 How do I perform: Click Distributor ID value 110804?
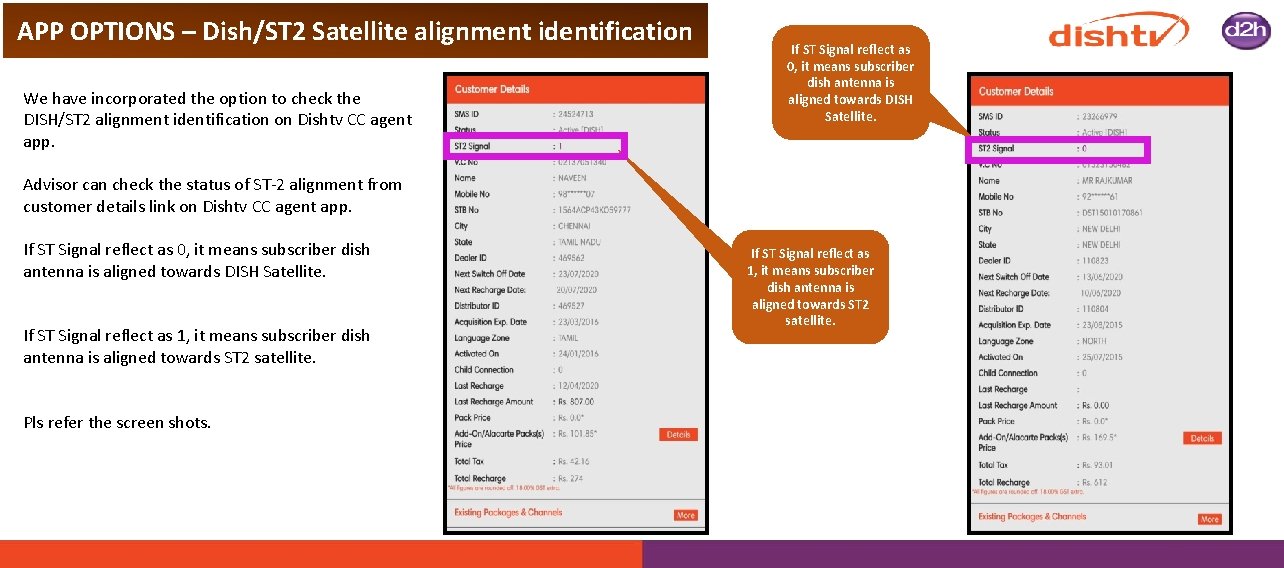[x=1097, y=309]
